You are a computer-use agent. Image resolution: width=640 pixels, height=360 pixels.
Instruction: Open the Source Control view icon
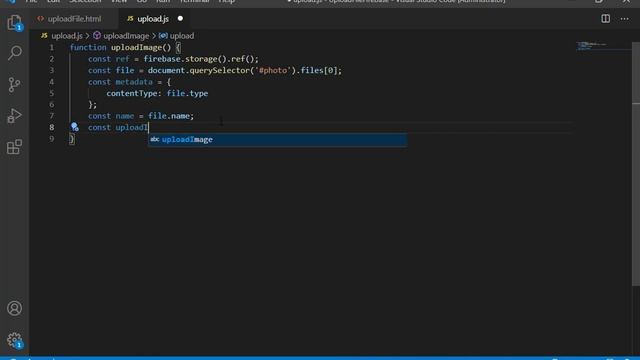tap(14, 84)
